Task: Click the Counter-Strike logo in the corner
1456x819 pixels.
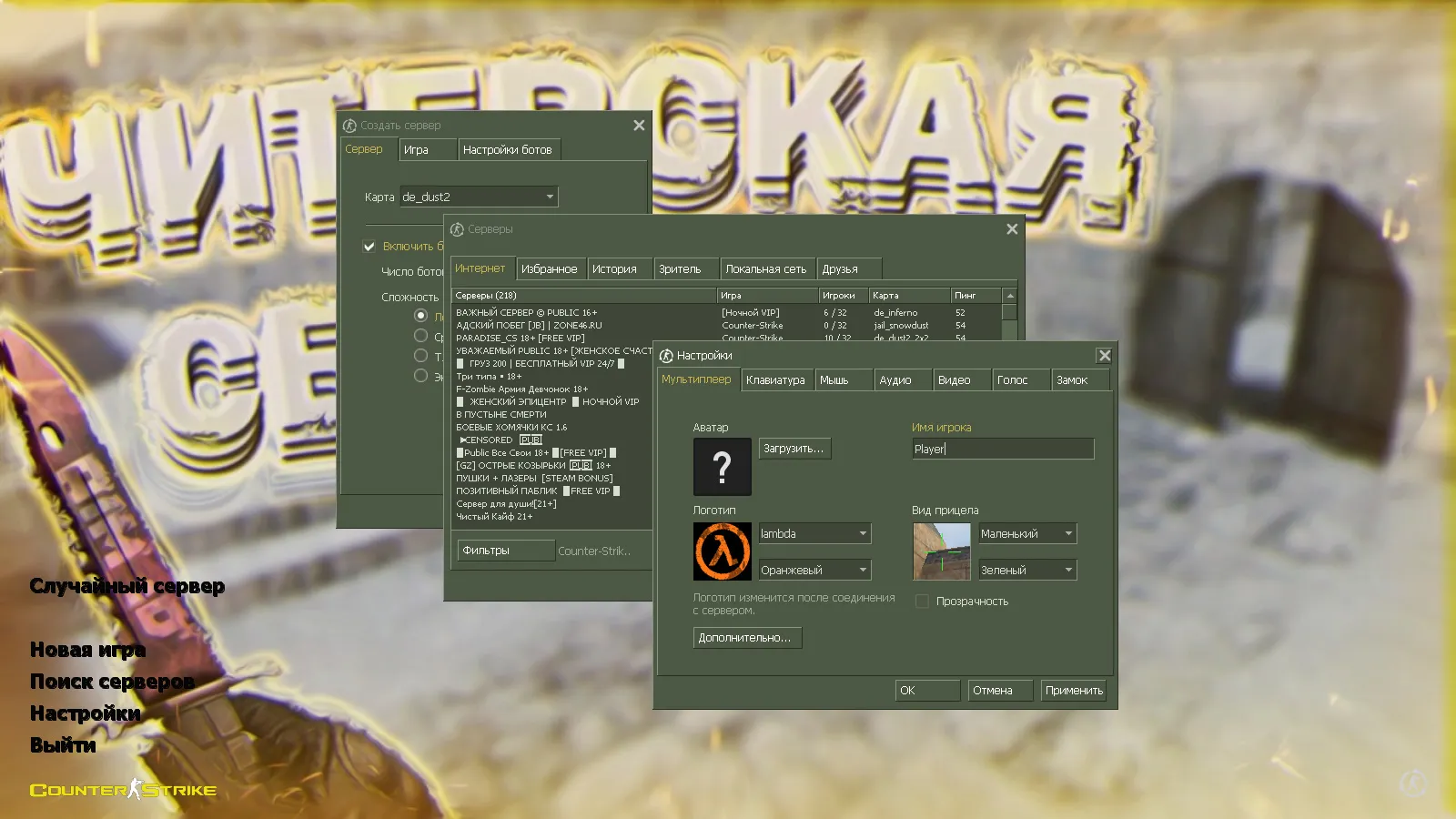Action: [123, 789]
